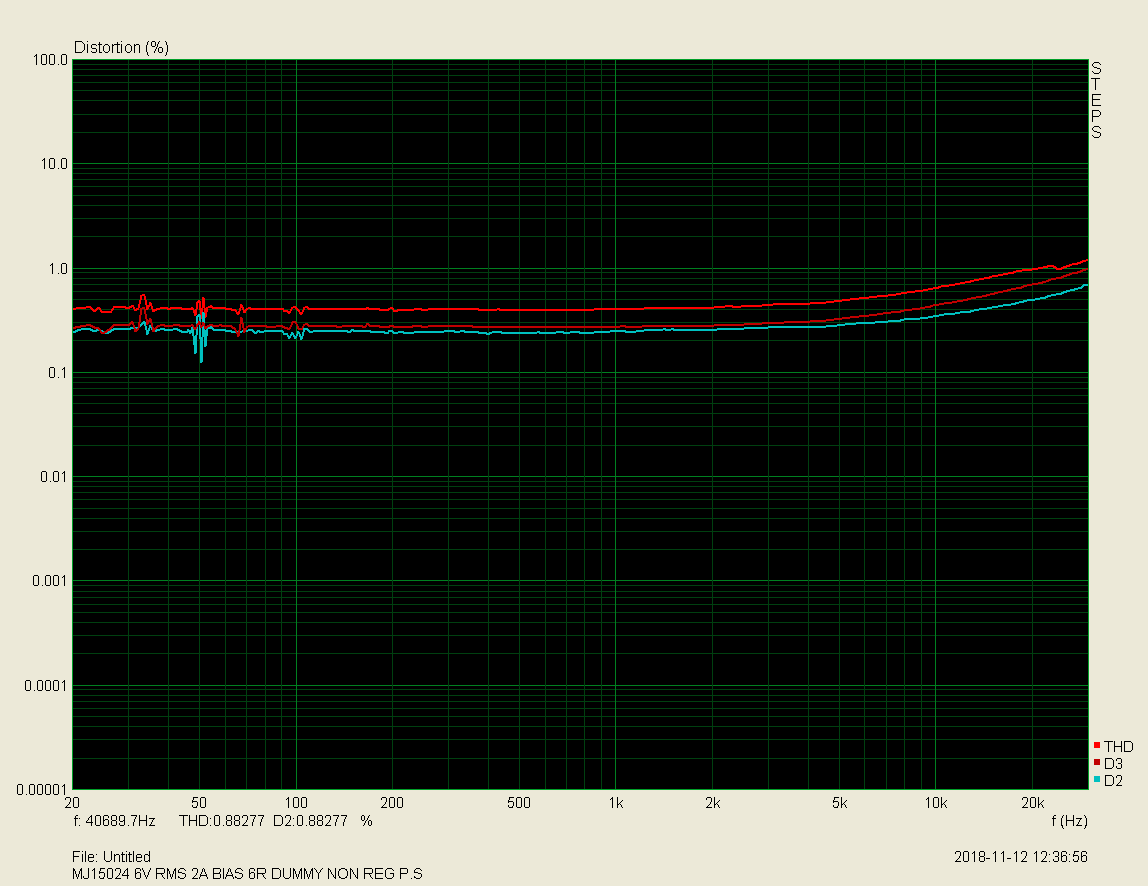Click the 20k frequency axis tick
The height and width of the screenshot is (886, 1148).
click(x=1032, y=803)
